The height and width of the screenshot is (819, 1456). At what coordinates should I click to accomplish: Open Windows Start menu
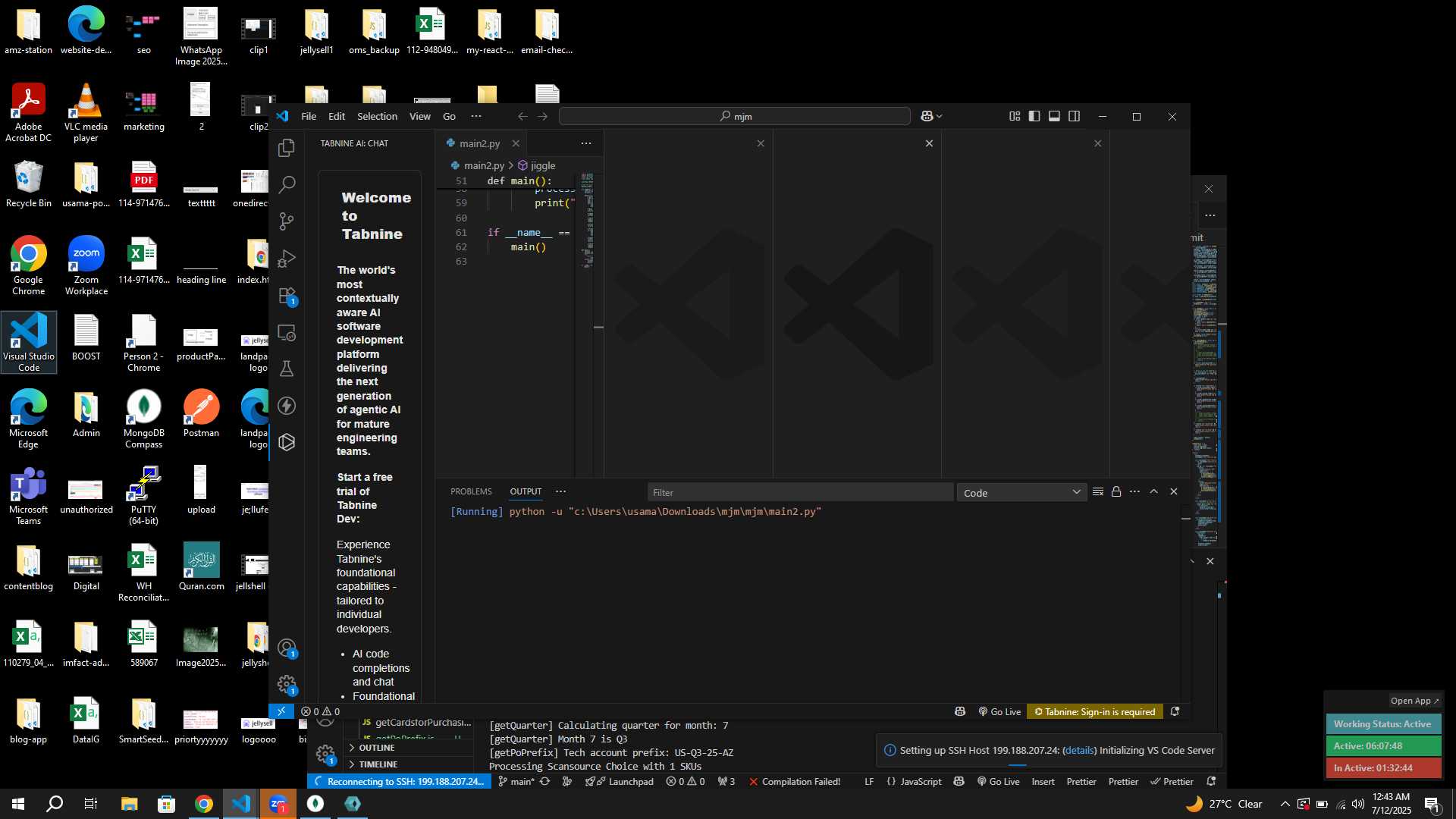pyautogui.click(x=18, y=804)
